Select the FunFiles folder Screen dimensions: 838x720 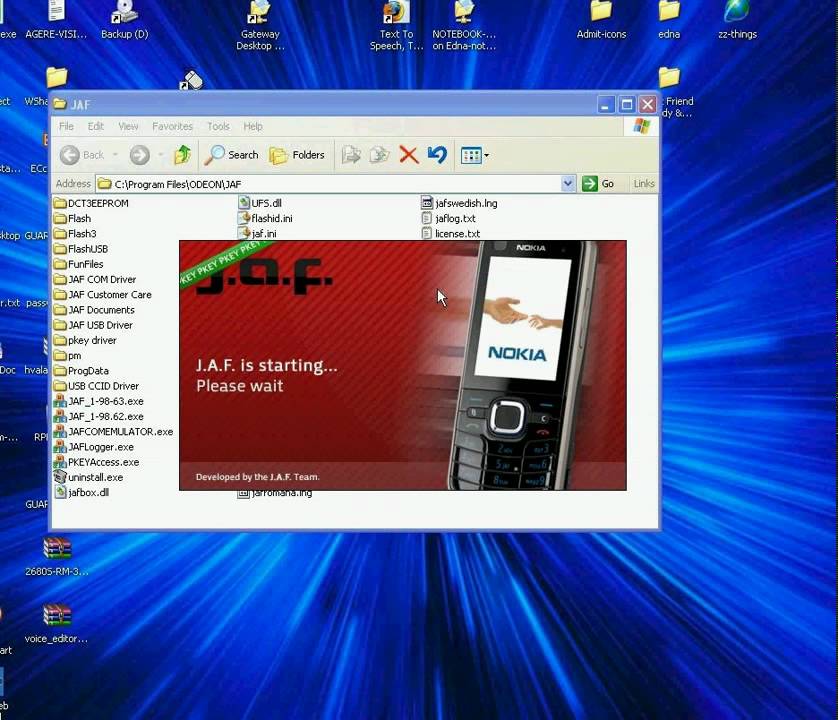(x=79, y=264)
